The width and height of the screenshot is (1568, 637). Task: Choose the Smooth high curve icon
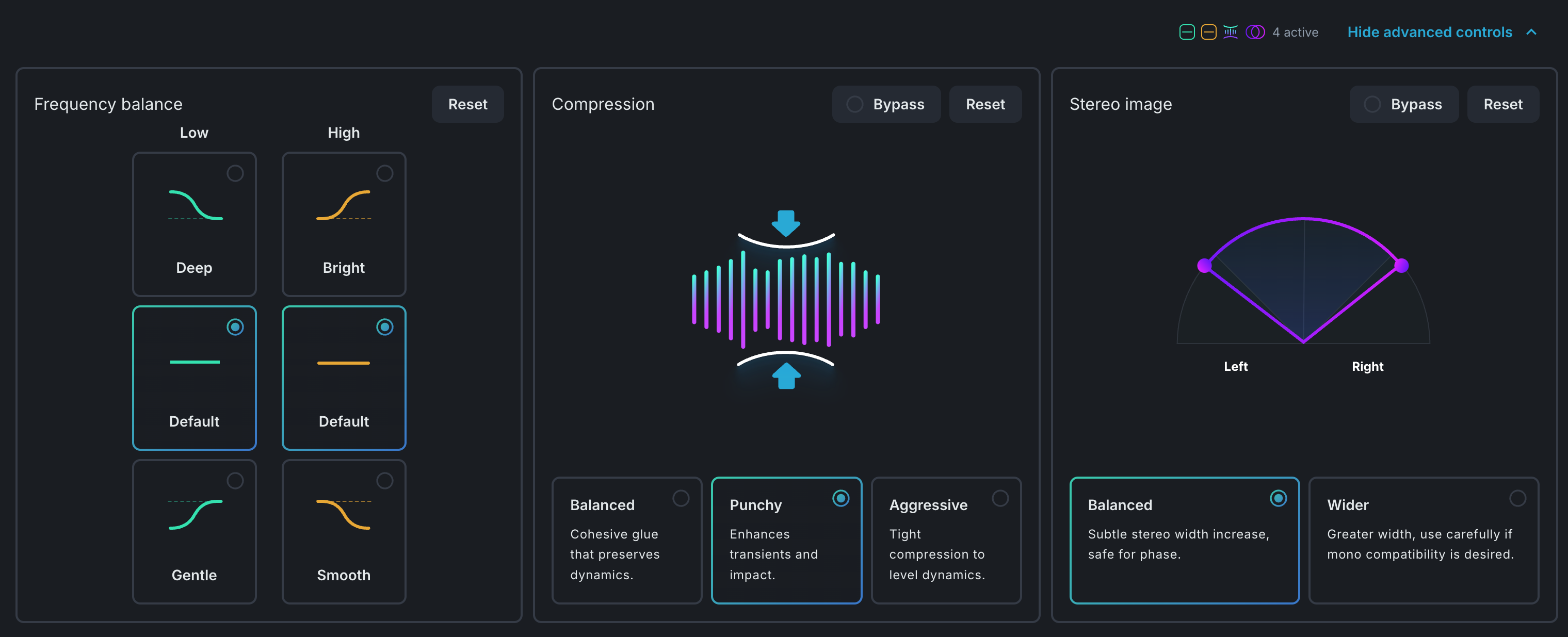(x=343, y=514)
